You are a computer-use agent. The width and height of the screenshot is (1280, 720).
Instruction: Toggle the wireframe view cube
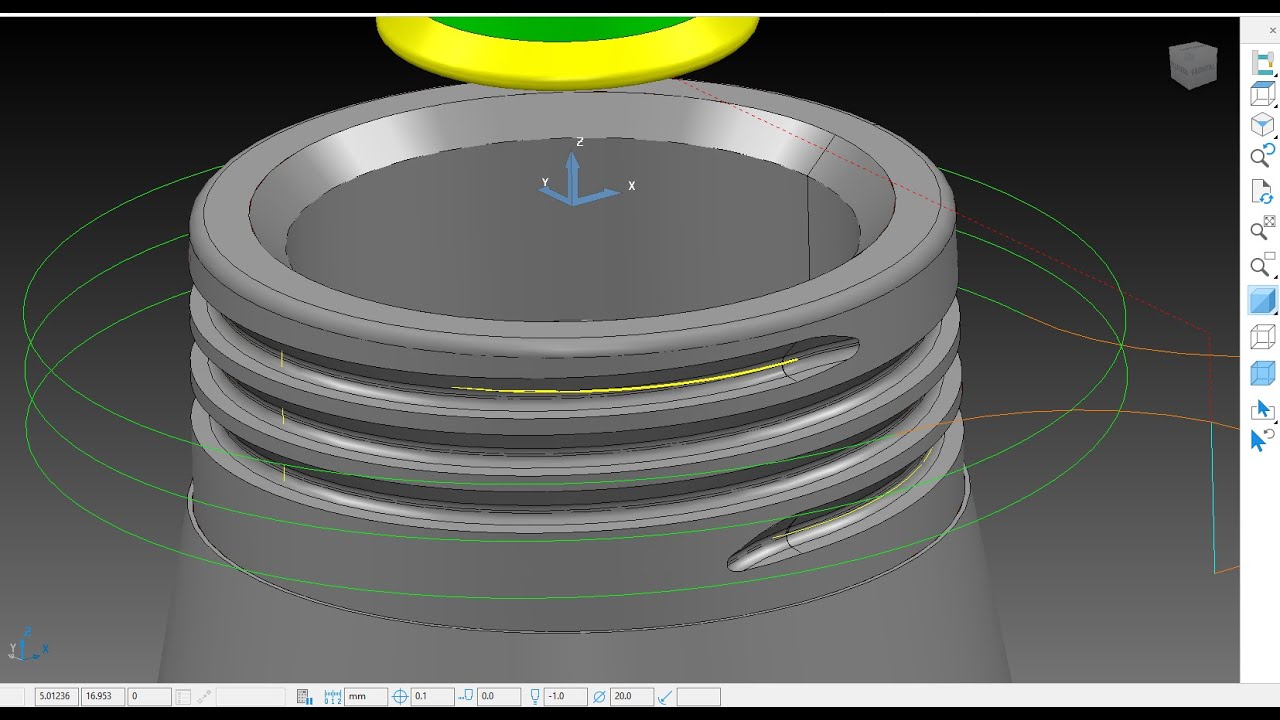tap(1263, 337)
